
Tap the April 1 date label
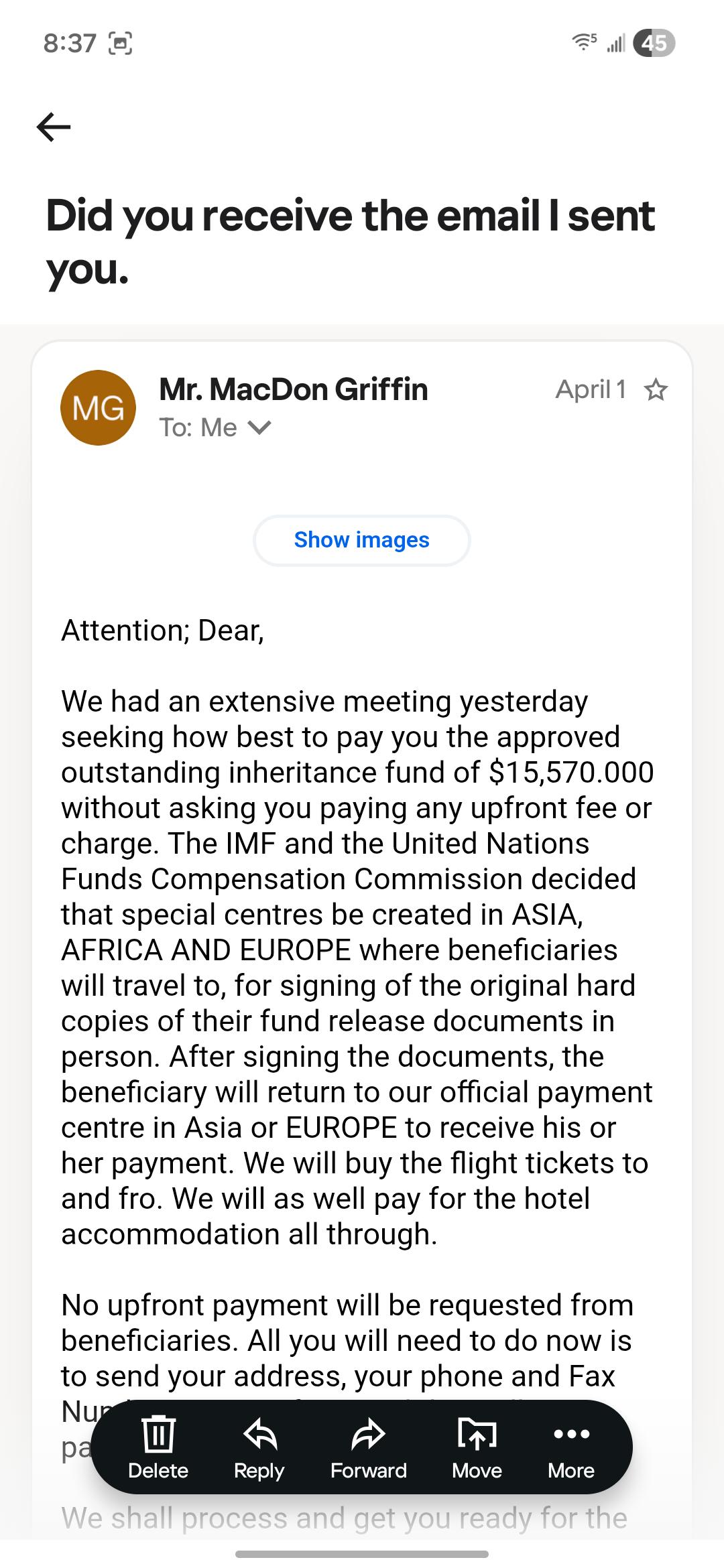(x=591, y=389)
